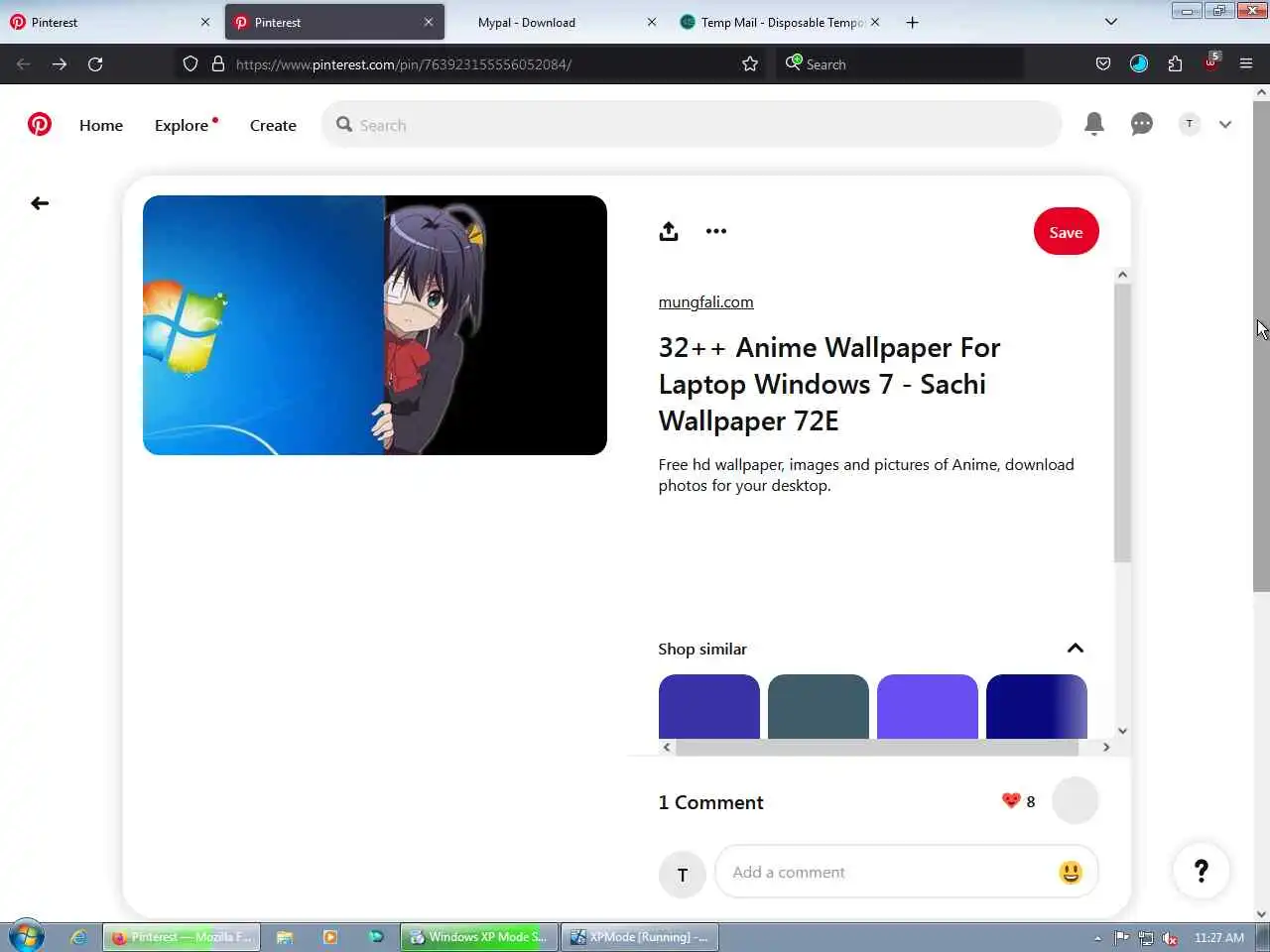Open the notifications bell

click(x=1094, y=124)
